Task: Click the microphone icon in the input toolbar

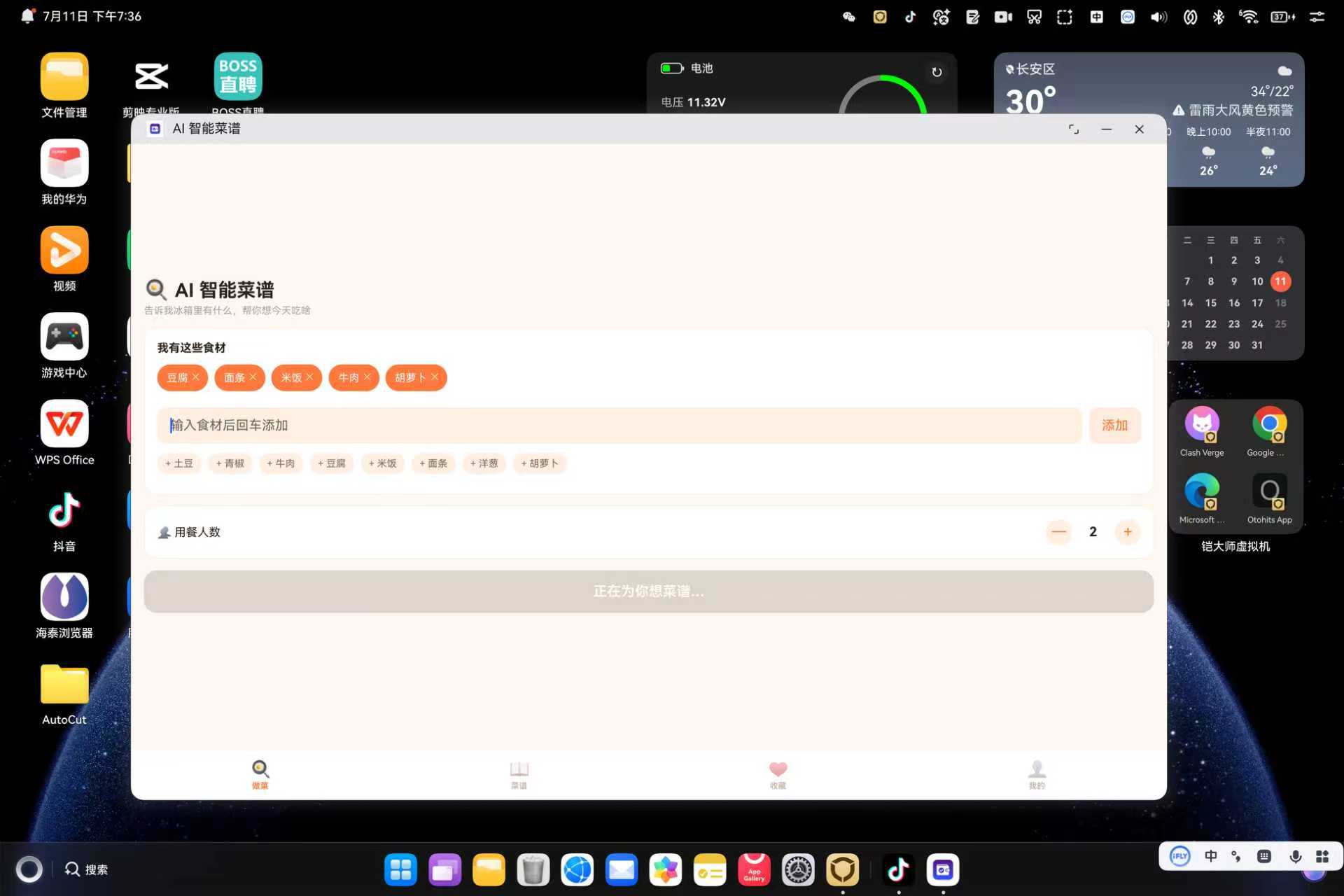Action: (1296, 856)
